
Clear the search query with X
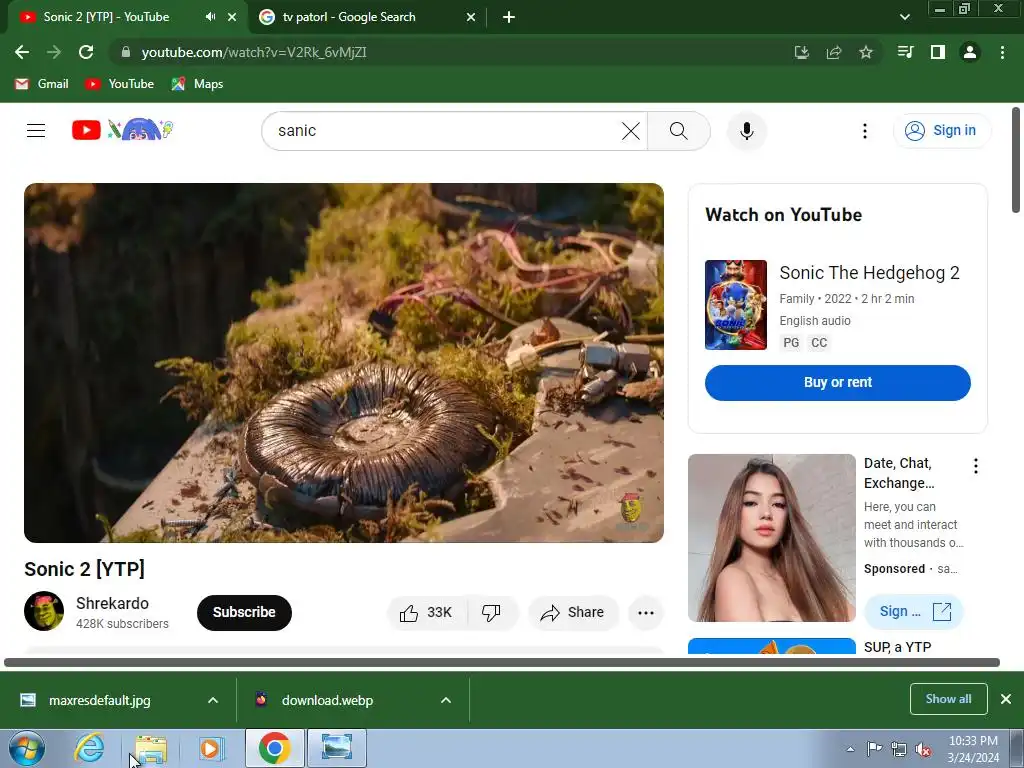pyautogui.click(x=631, y=131)
